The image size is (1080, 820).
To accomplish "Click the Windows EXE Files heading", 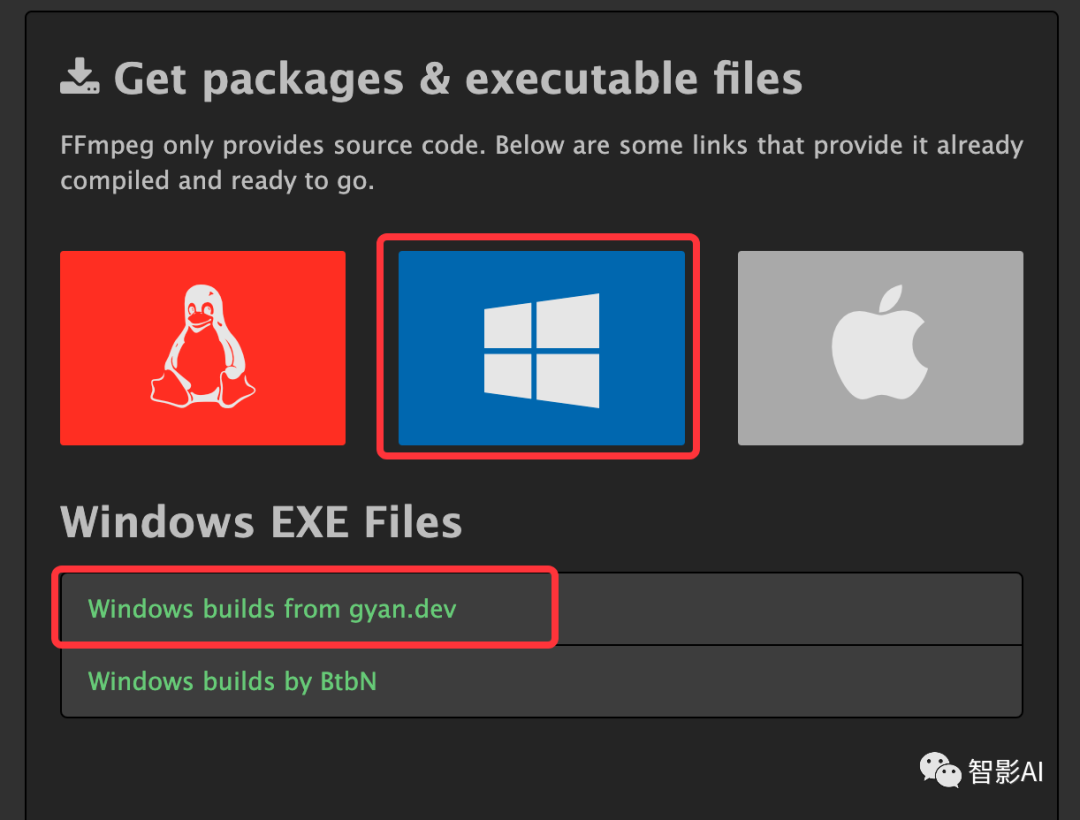I will click(261, 522).
